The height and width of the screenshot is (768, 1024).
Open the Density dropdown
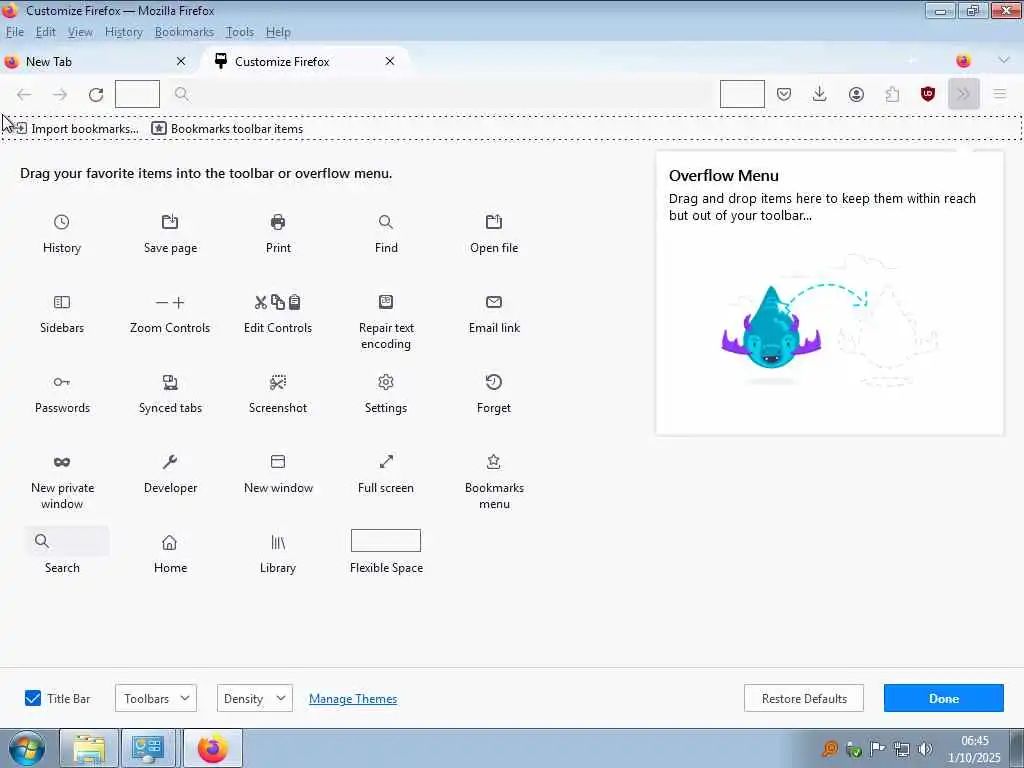pyautogui.click(x=255, y=698)
